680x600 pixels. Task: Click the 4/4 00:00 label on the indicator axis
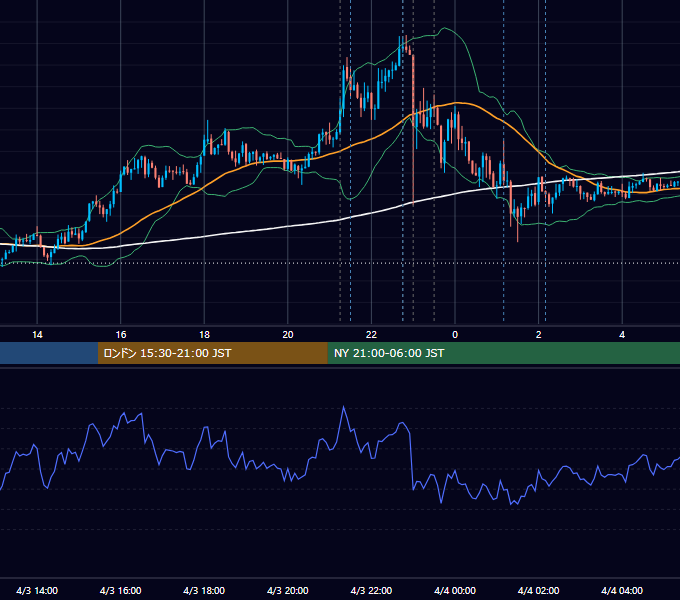point(455,590)
